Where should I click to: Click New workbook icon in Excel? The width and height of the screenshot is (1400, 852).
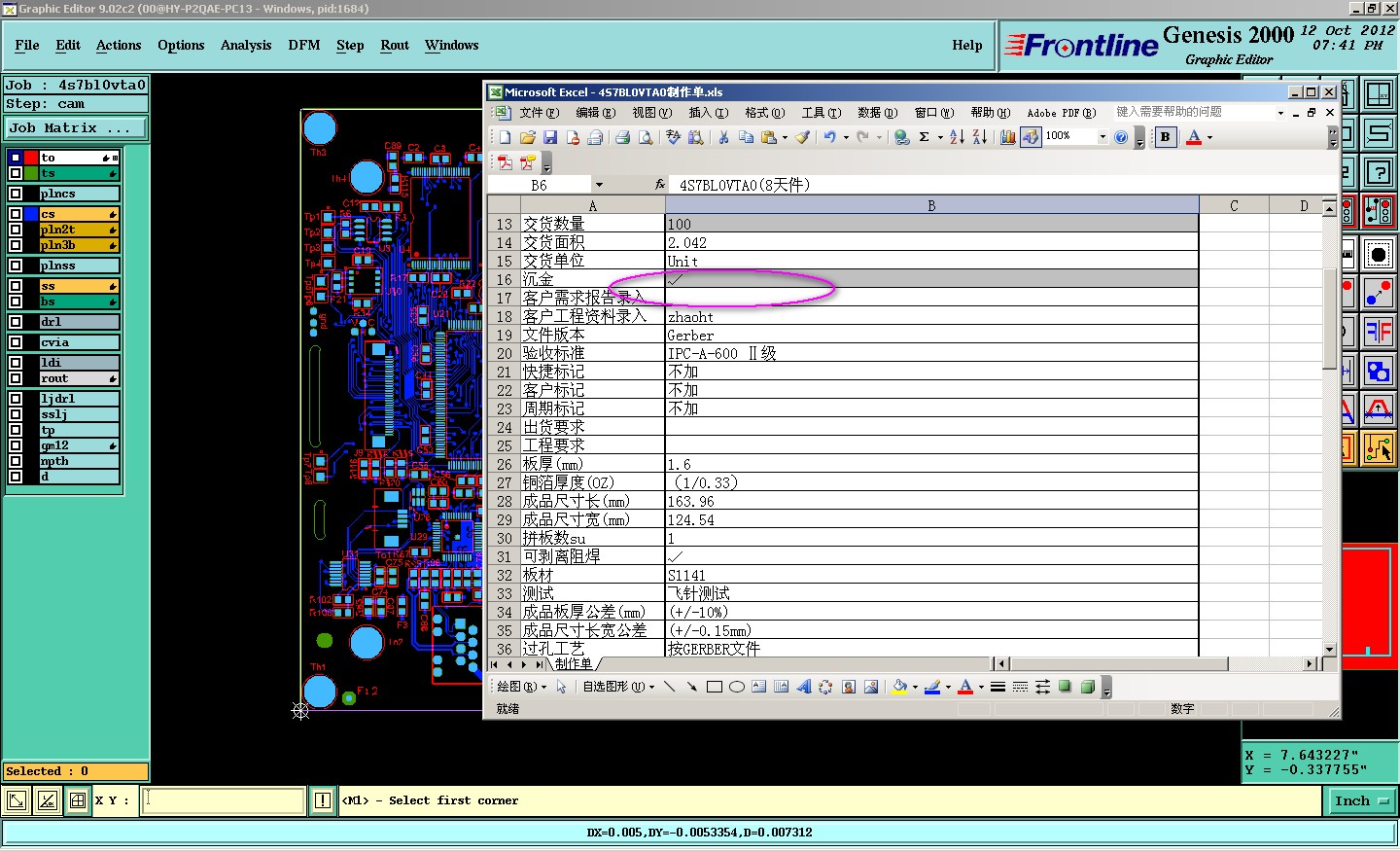(x=505, y=137)
